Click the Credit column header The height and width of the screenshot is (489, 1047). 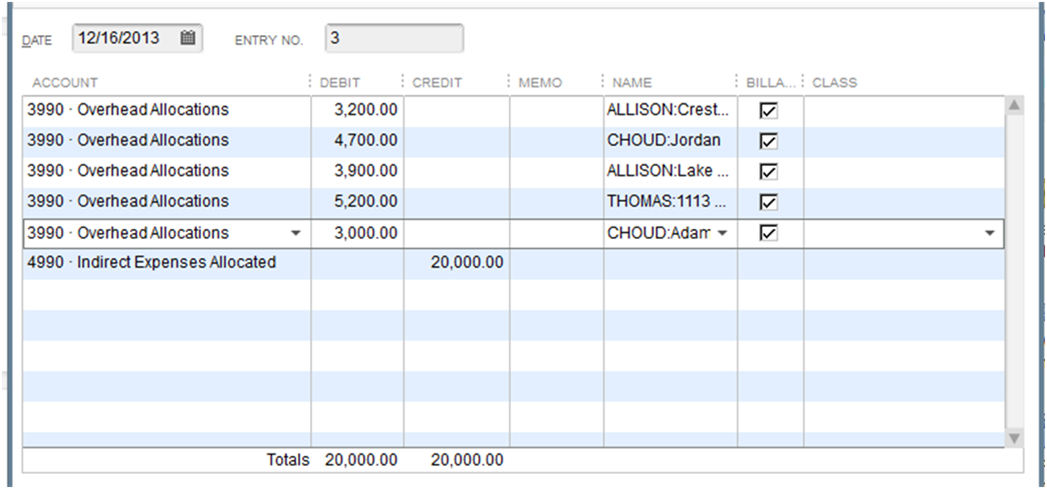pos(437,82)
